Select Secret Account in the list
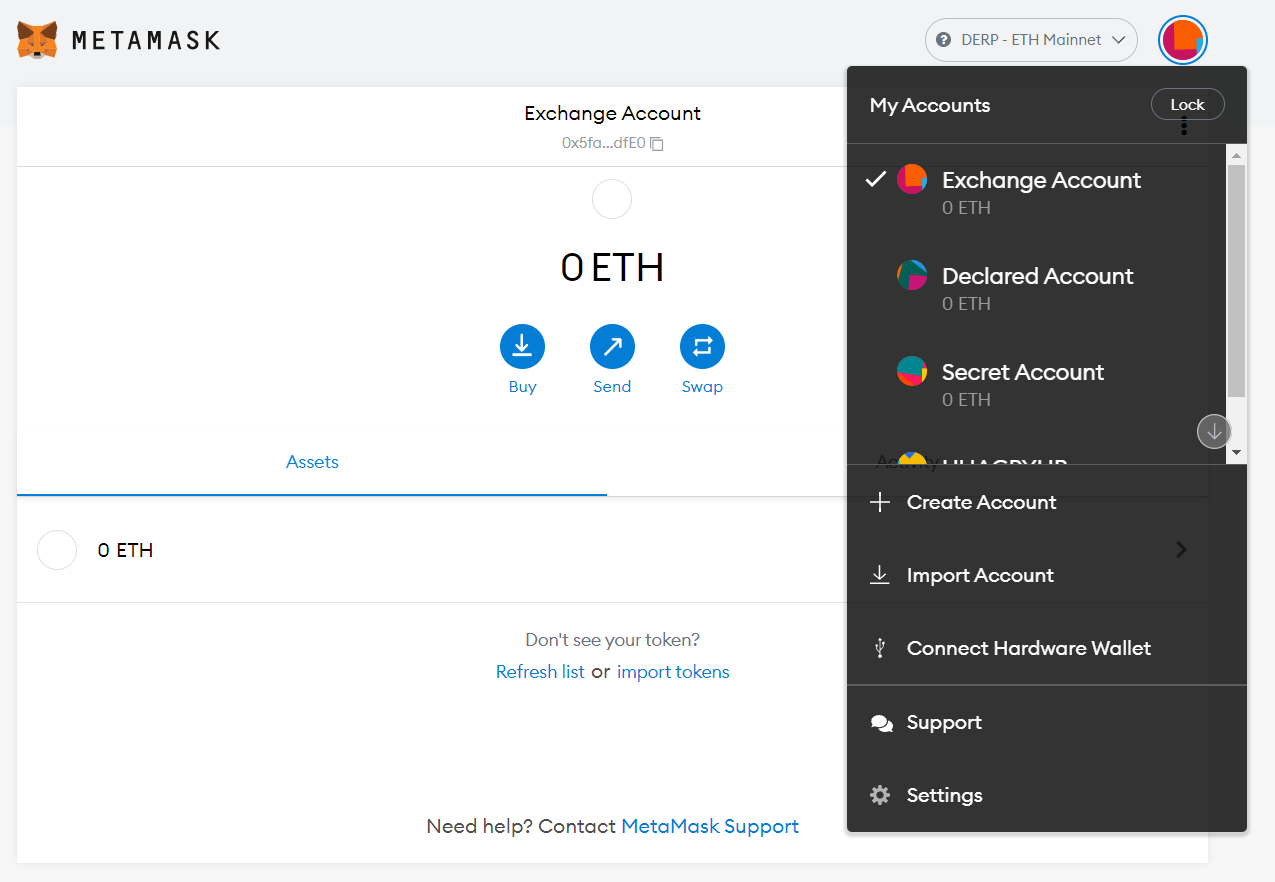This screenshot has height=882, width=1275. (1036, 384)
